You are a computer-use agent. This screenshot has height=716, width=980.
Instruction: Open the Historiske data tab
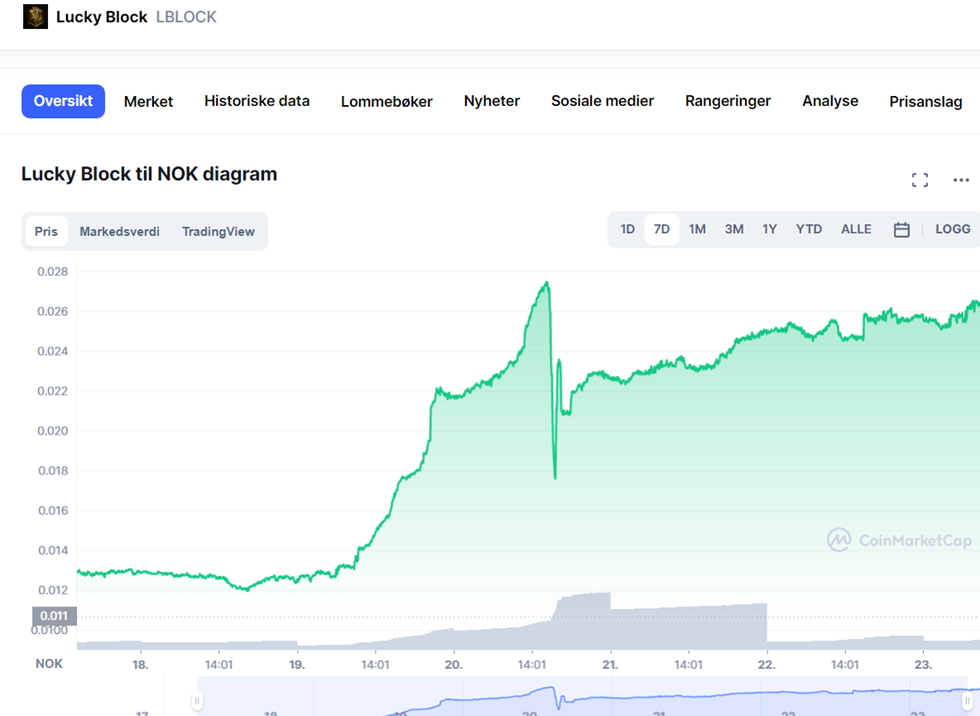pyautogui.click(x=257, y=101)
